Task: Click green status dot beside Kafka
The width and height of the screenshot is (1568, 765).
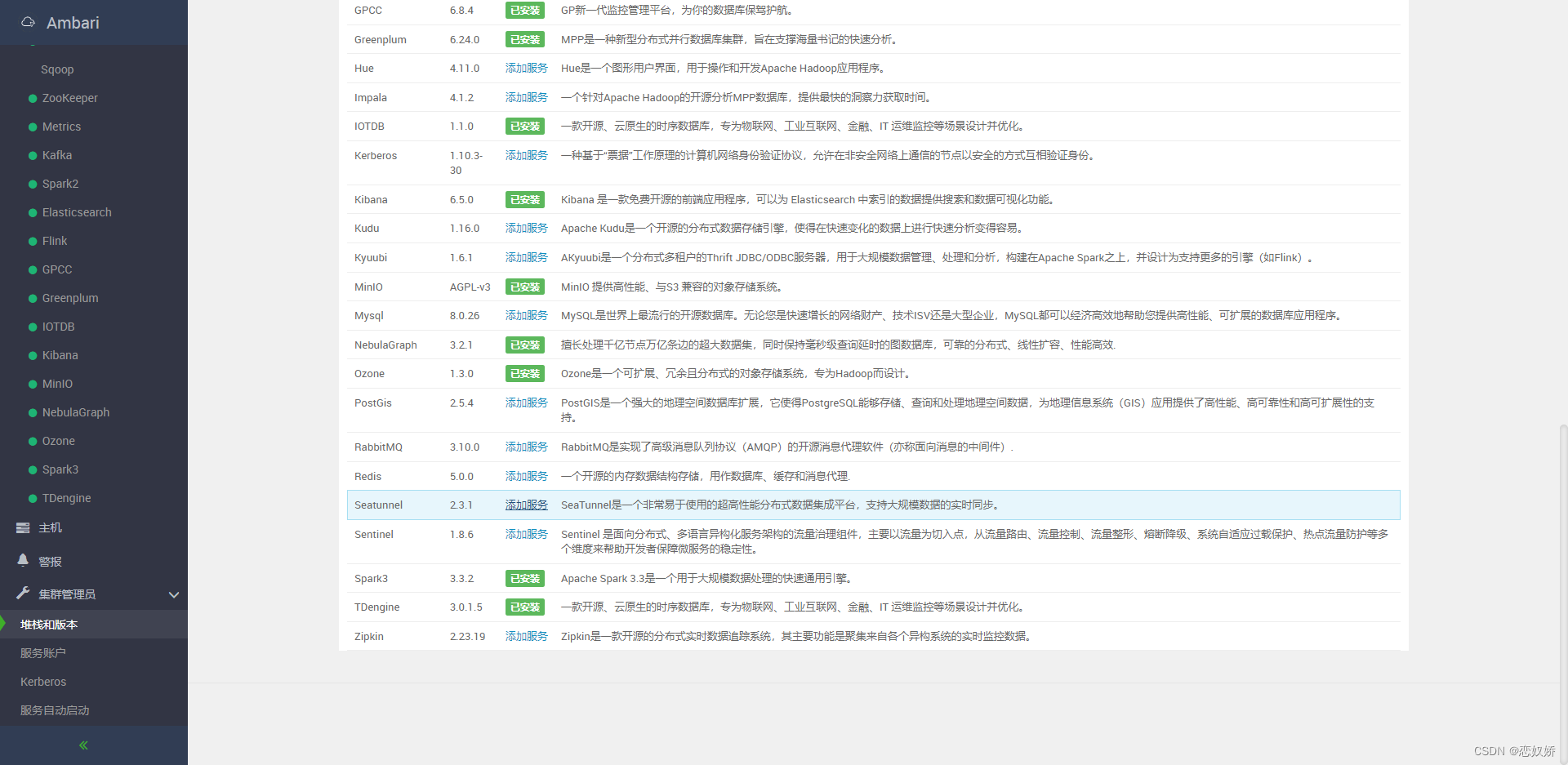Action: tap(33, 156)
